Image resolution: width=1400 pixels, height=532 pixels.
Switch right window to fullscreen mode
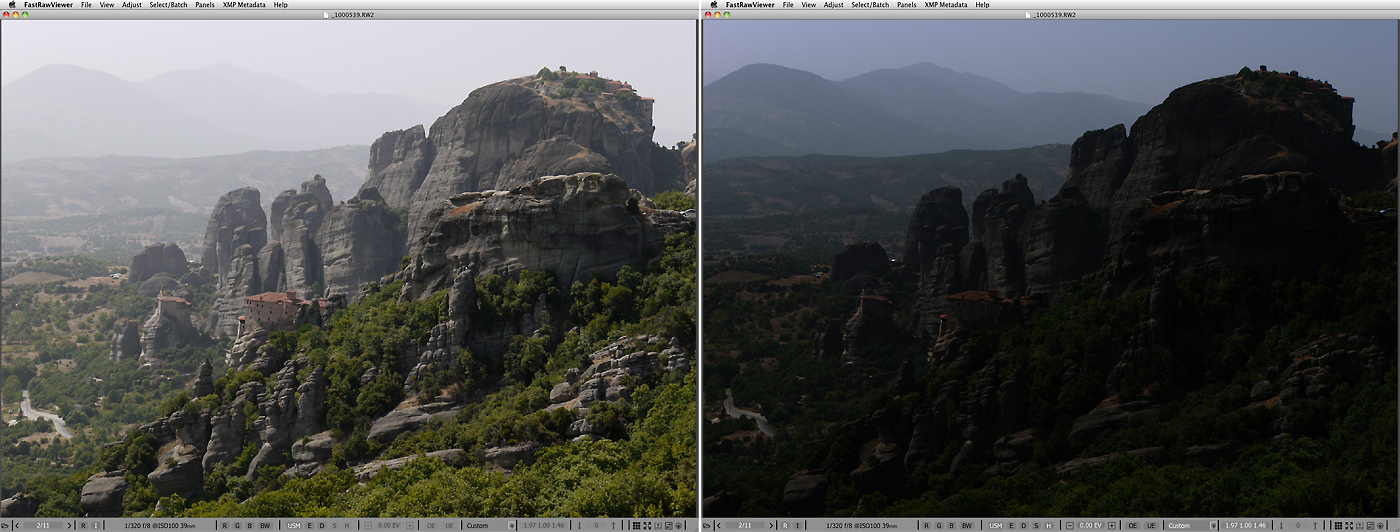click(x=1350, y=525)
